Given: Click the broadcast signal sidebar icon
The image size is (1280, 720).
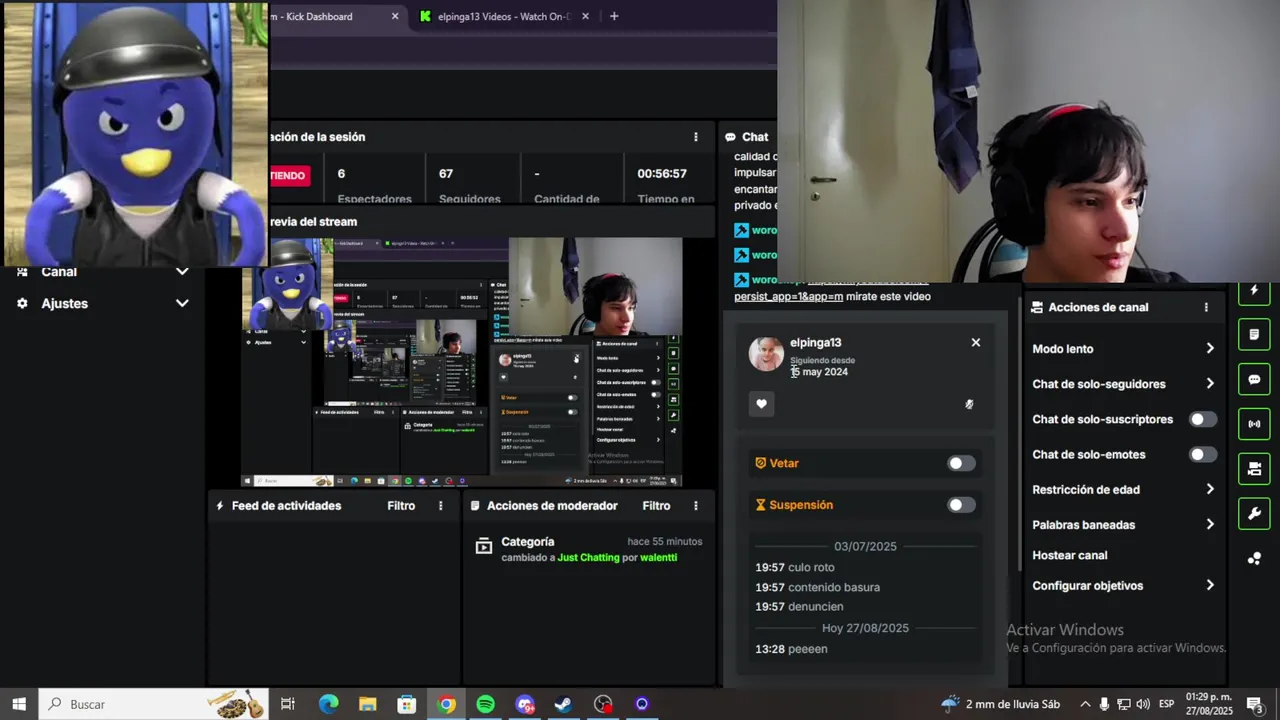Looking at the screenshot, I should 1254,424.
